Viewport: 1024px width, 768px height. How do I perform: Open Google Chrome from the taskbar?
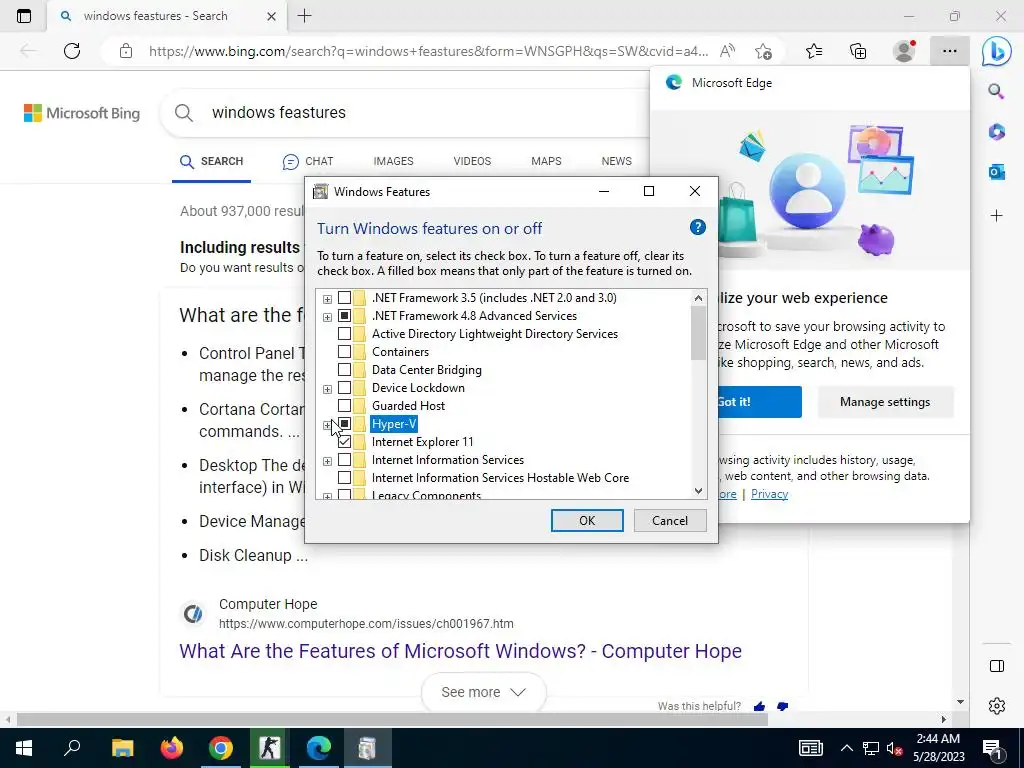tap(221, 748)
